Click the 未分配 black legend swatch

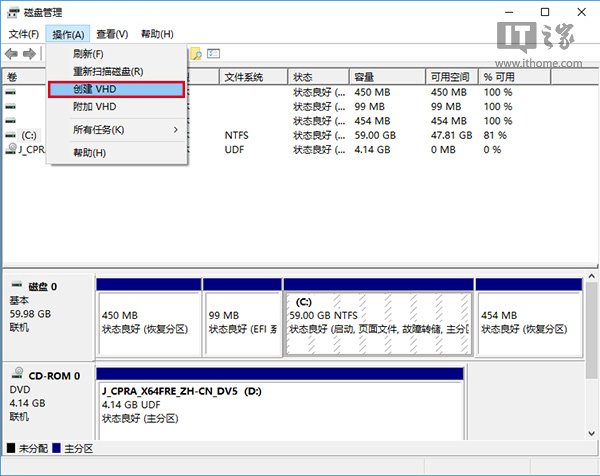point(11,449)
